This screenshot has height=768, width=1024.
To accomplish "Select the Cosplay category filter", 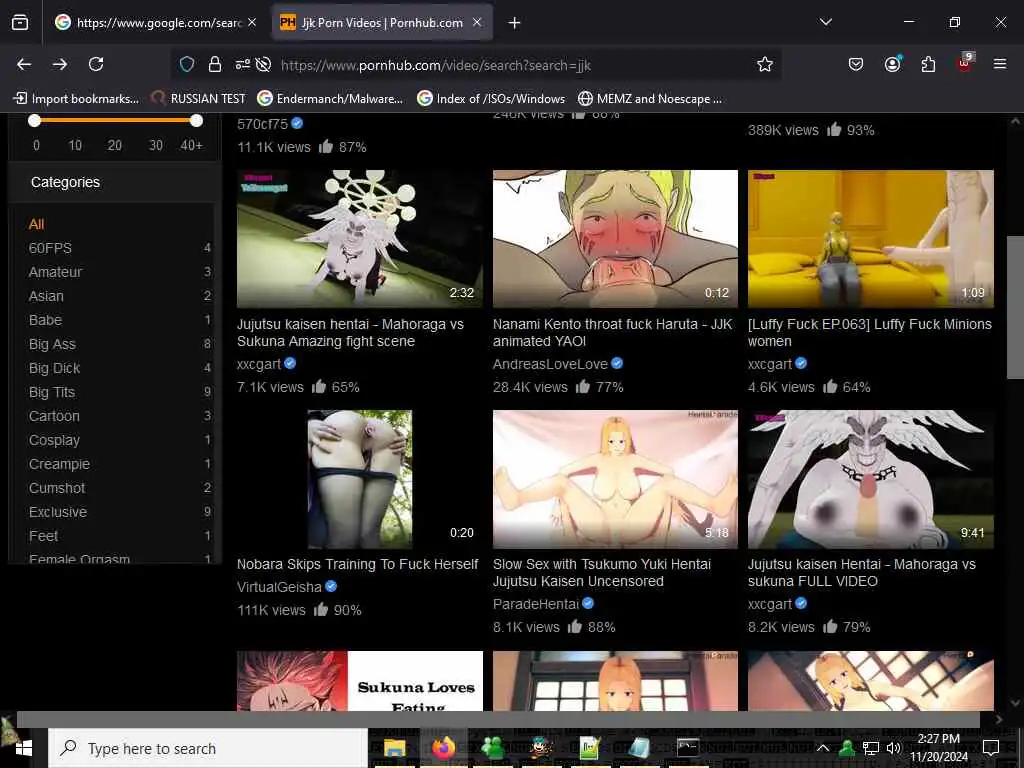I will pos(54,440).
